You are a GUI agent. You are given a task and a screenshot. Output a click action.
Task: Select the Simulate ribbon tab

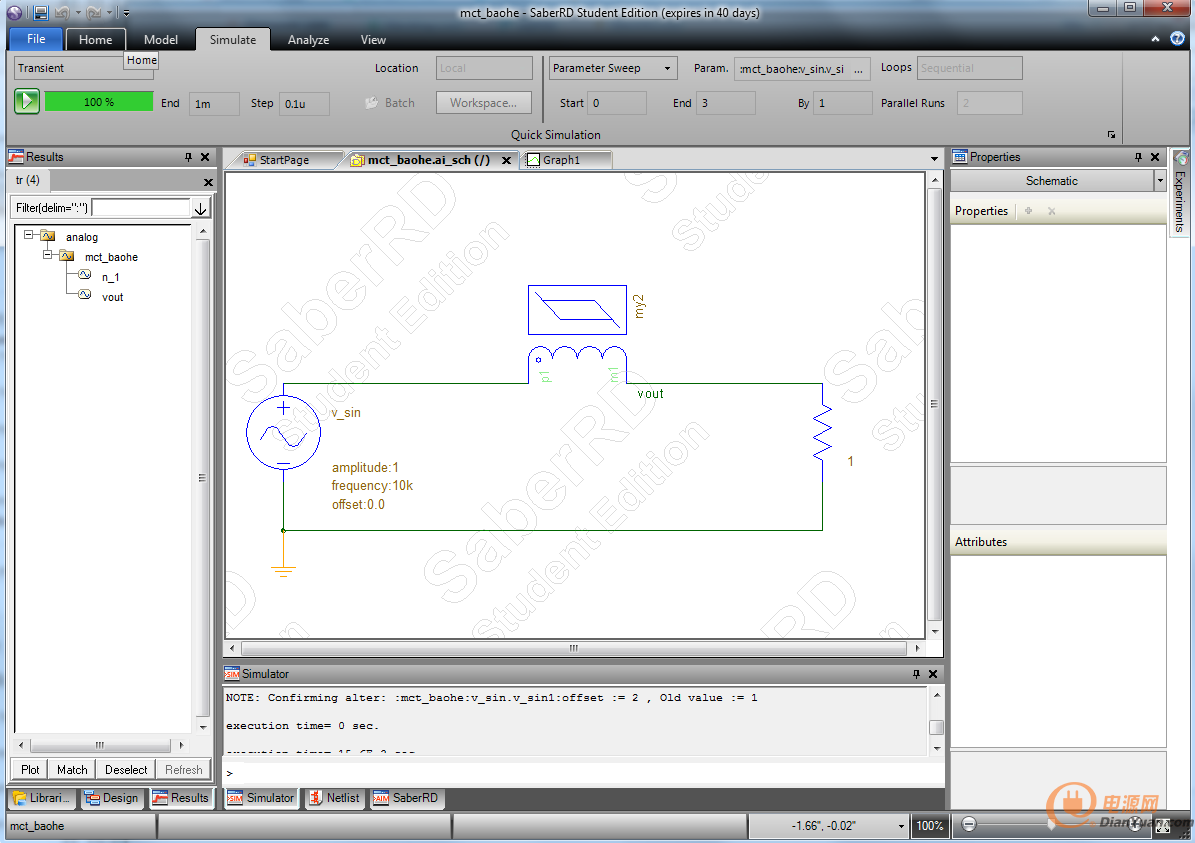click(233, 40)
